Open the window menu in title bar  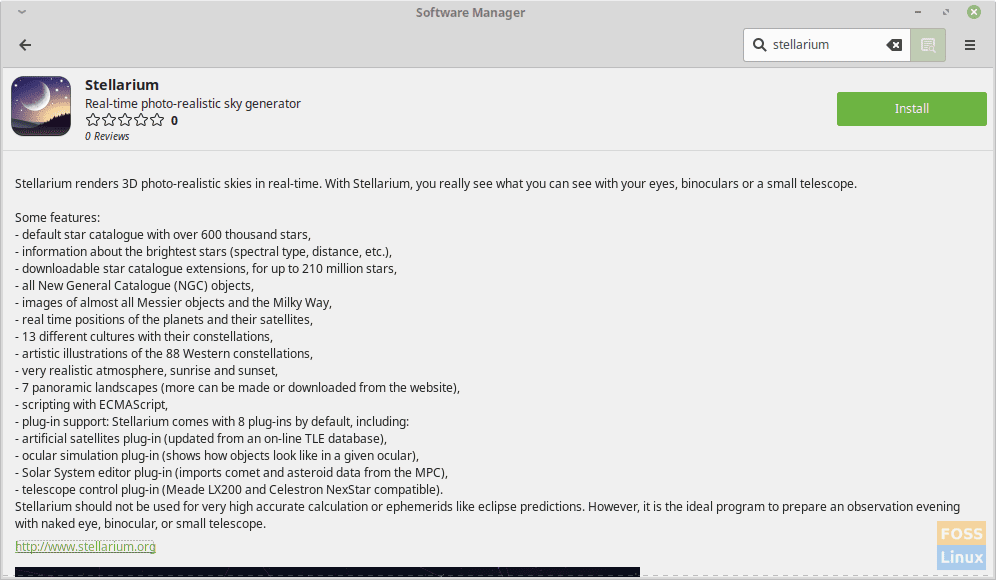click(22, 12)
